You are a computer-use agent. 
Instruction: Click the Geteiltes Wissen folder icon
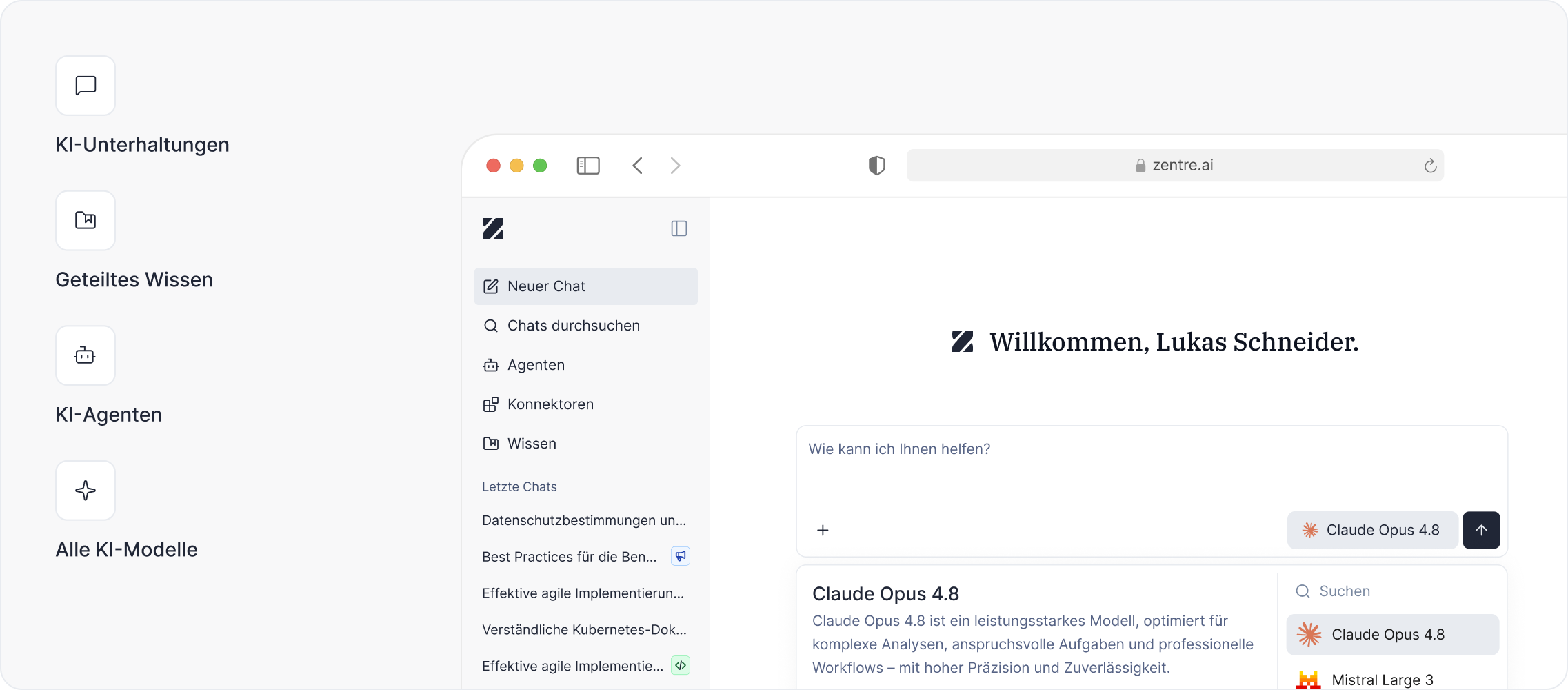[86, 220]
